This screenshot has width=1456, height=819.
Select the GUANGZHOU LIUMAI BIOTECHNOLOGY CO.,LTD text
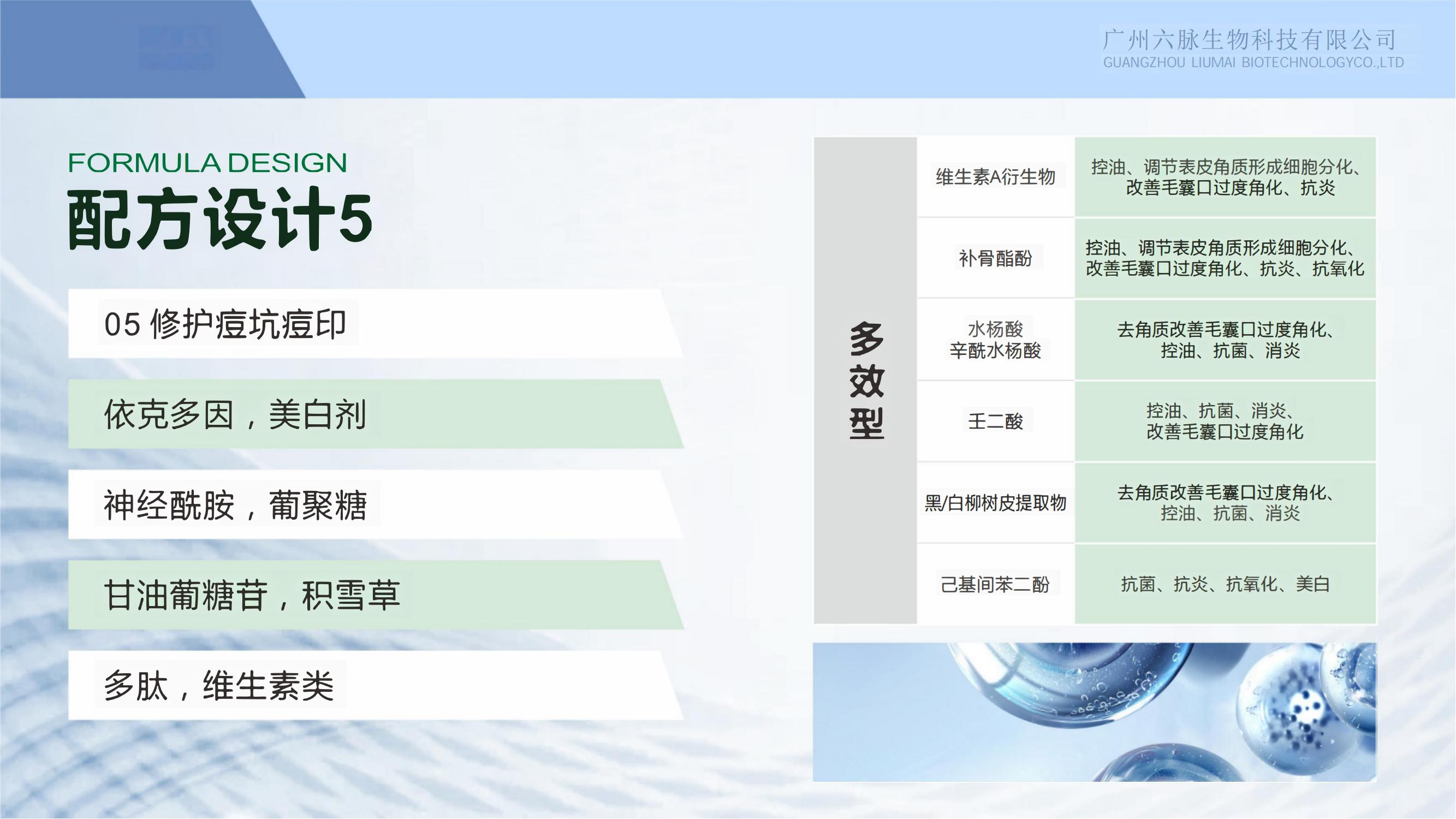tap(1253, 63)
